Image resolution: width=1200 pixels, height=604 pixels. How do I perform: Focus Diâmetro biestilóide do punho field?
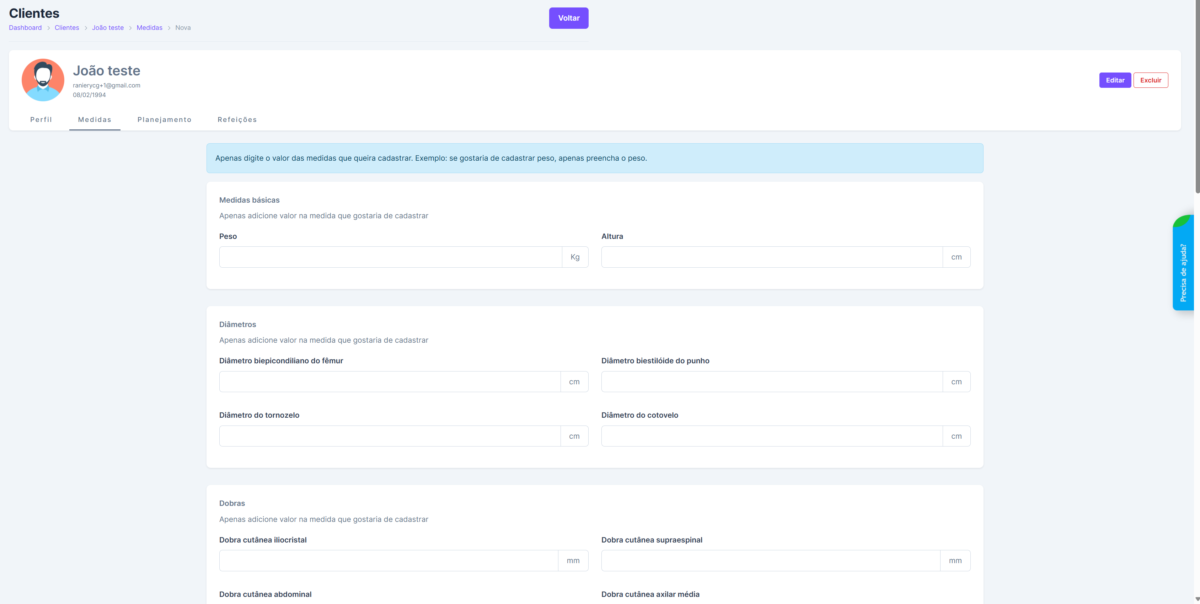(x=771, y=382)
